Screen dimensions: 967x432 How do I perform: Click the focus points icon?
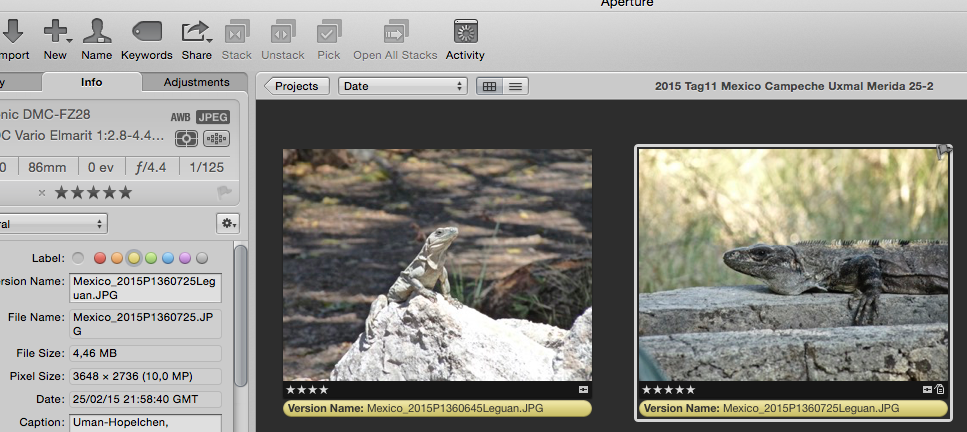216,138
